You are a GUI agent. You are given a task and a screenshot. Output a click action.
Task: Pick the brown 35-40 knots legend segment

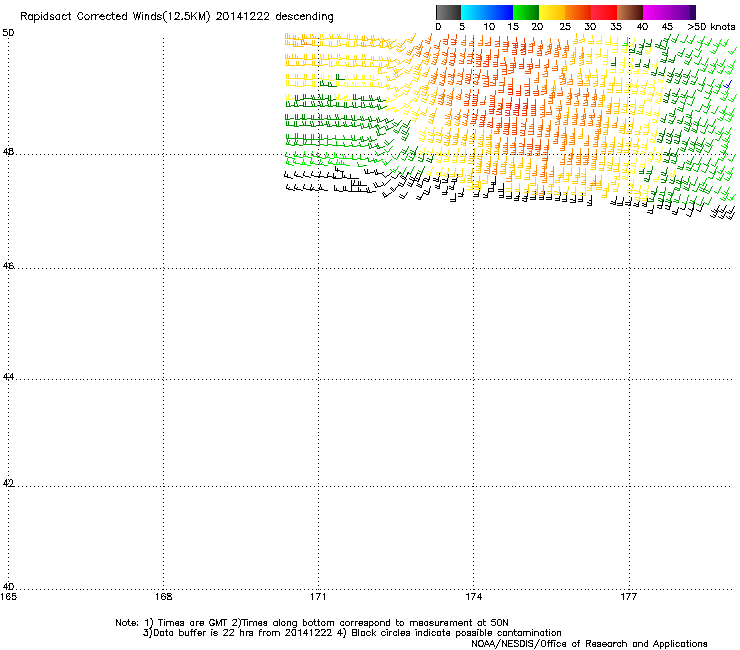tap(630, 12)
